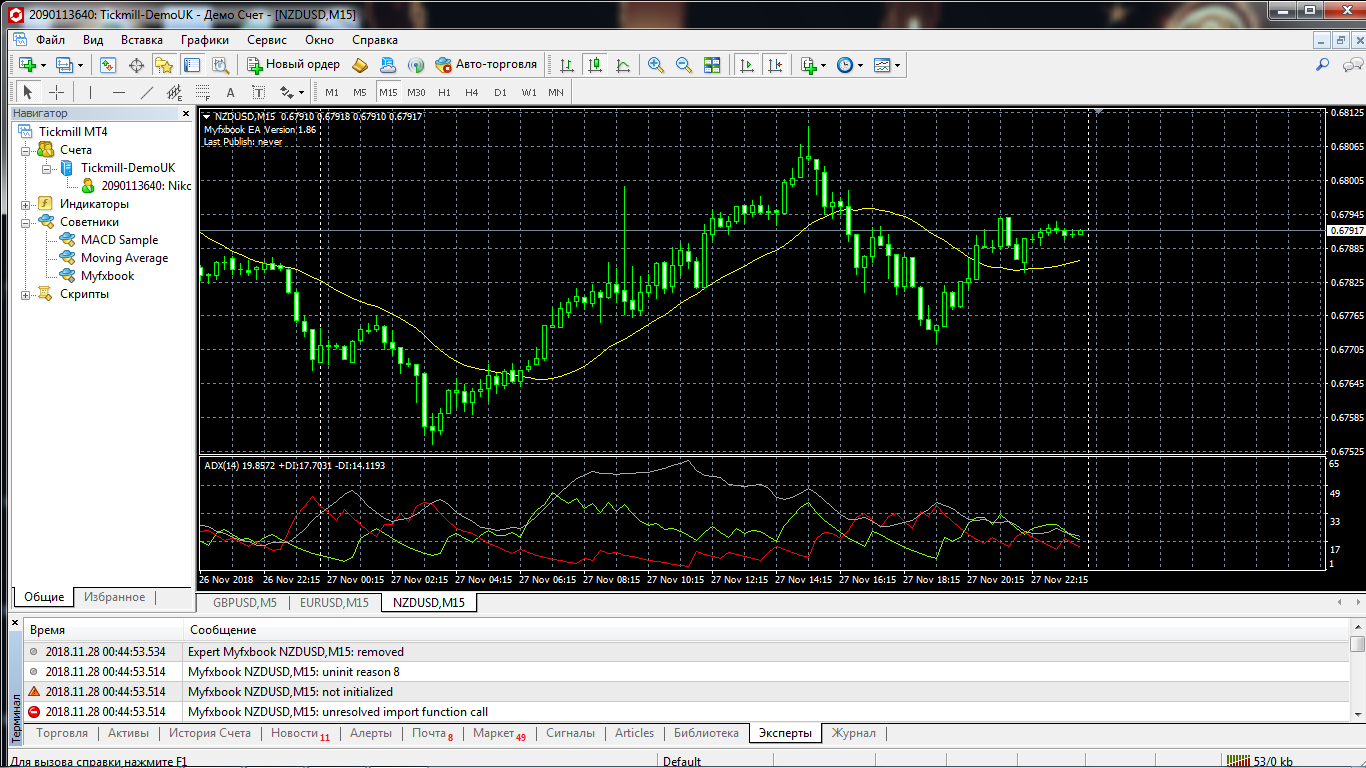
Task: Click the terminal log vertical scrollbar
Action: (x=1357, y=678)
